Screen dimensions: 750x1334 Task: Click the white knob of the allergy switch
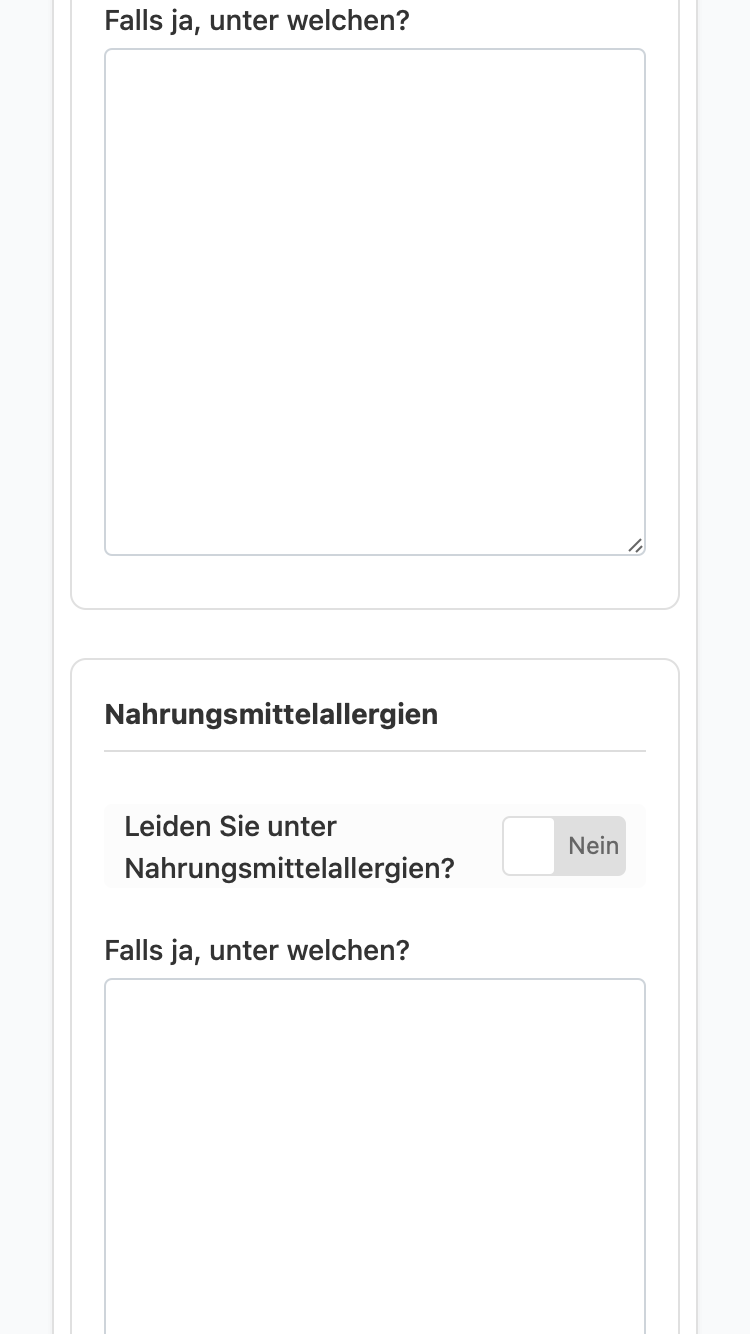(x=529, y=846)
